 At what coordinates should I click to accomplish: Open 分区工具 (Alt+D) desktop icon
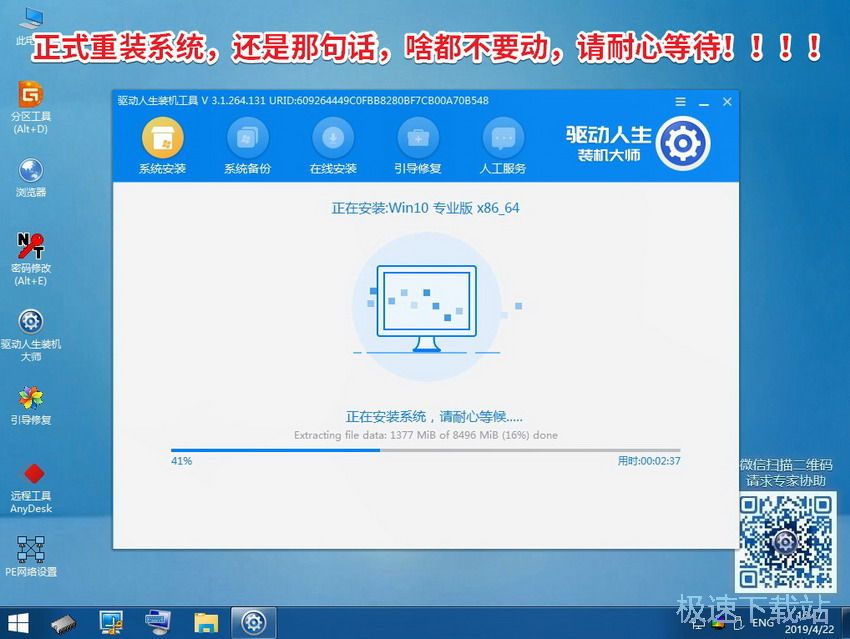pyautogui.click(x=31, y=107)
